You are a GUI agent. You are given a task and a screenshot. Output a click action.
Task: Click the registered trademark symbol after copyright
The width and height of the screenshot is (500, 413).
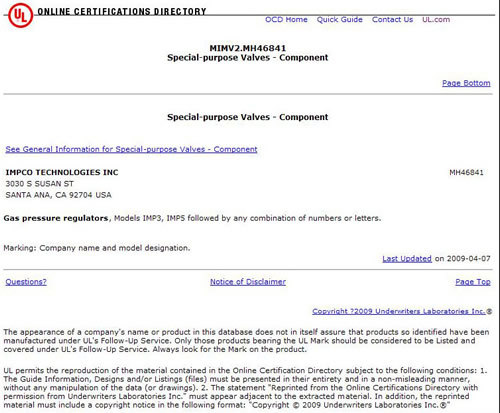[x=489, y=312]
